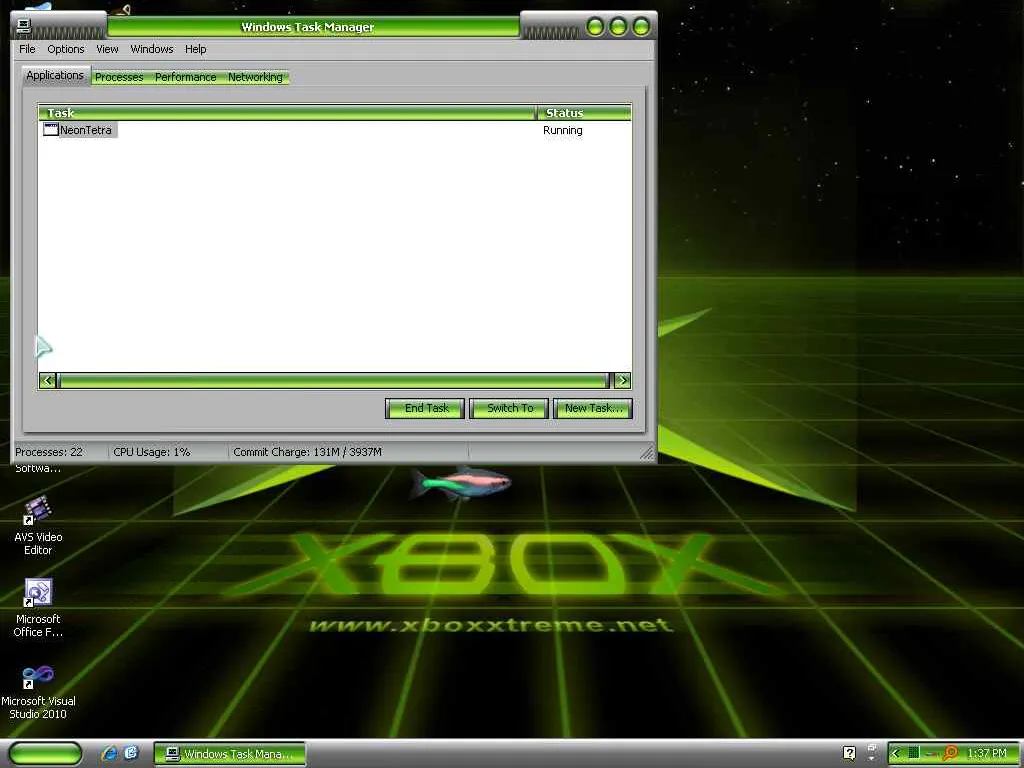Sort by the Task column header
The width and height of the screenshot is (1024, 768).
coord(287,112)
